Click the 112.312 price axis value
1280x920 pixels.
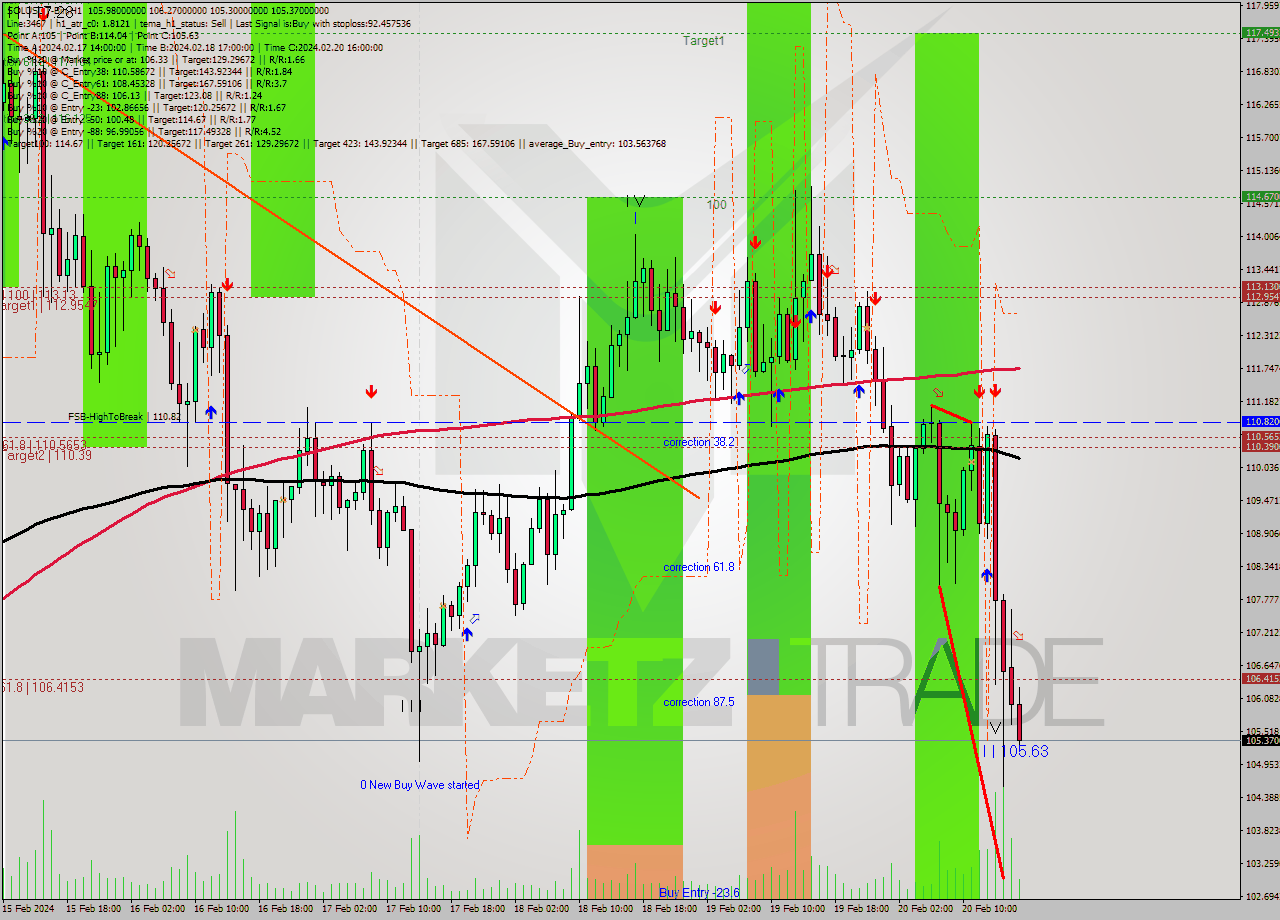coord(1262,336)
